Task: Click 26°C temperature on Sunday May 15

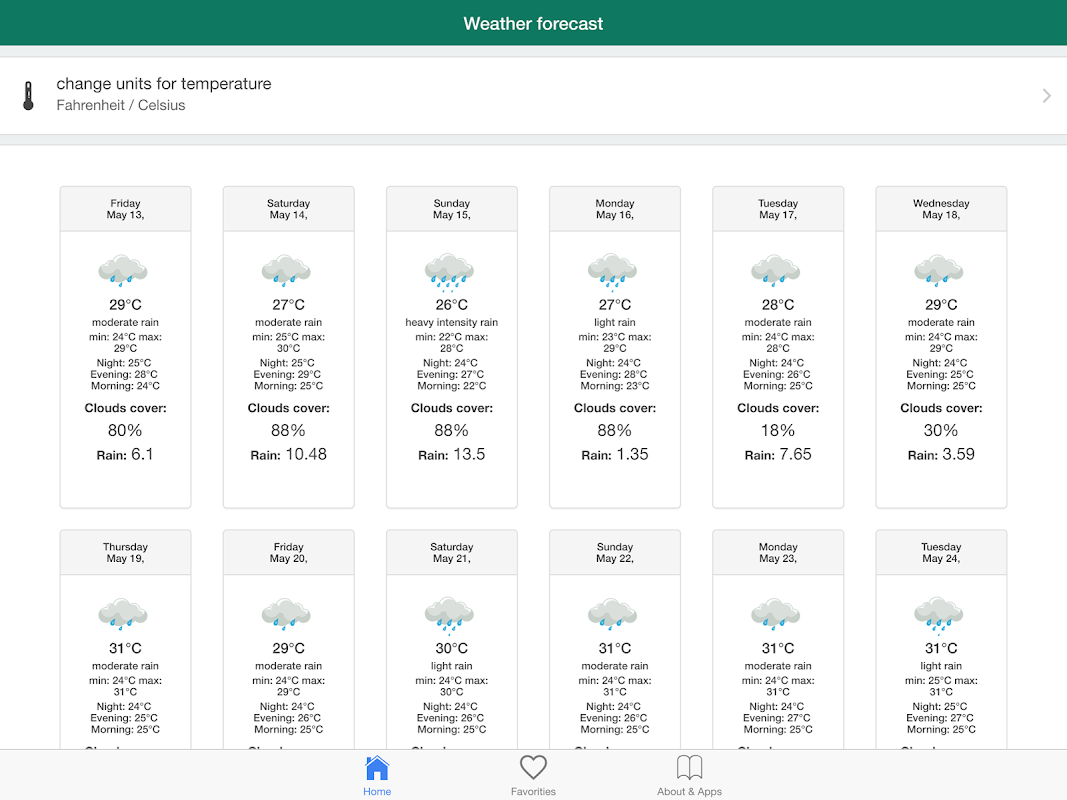Action: (x=452, y=305)
